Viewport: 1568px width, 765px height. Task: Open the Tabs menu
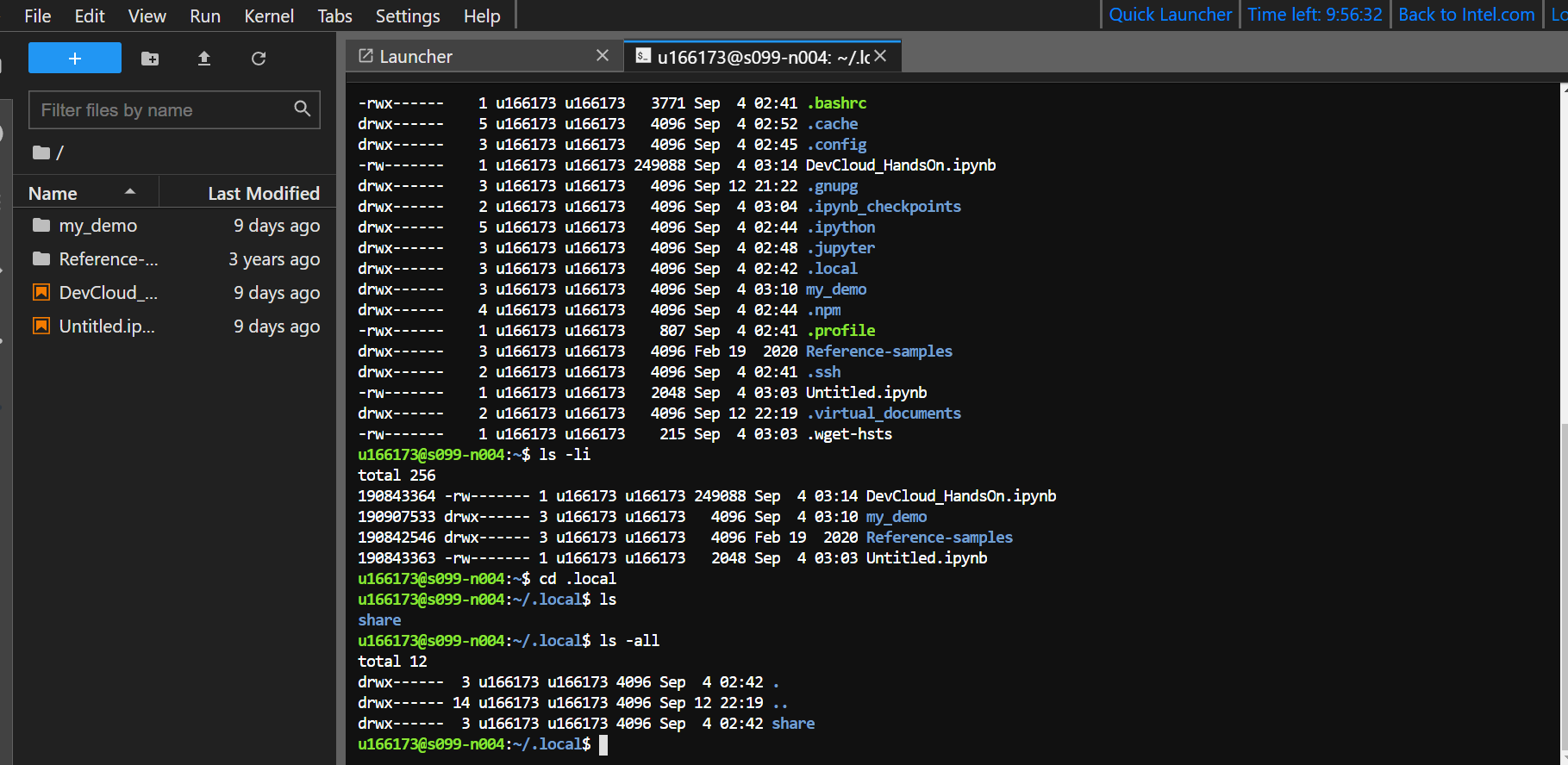coord(334,16)
